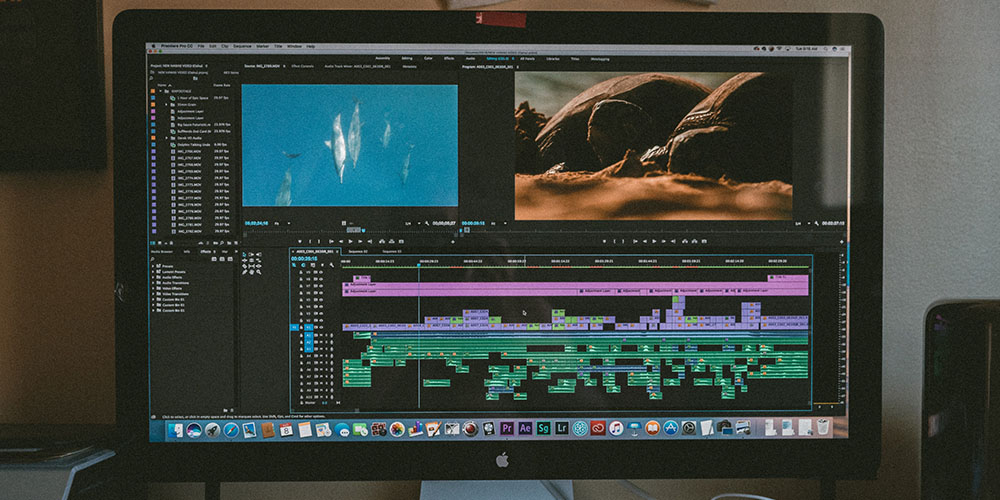
Task: Open Program monitor playback resolution dropdown
Action: (x=803, y=223)
